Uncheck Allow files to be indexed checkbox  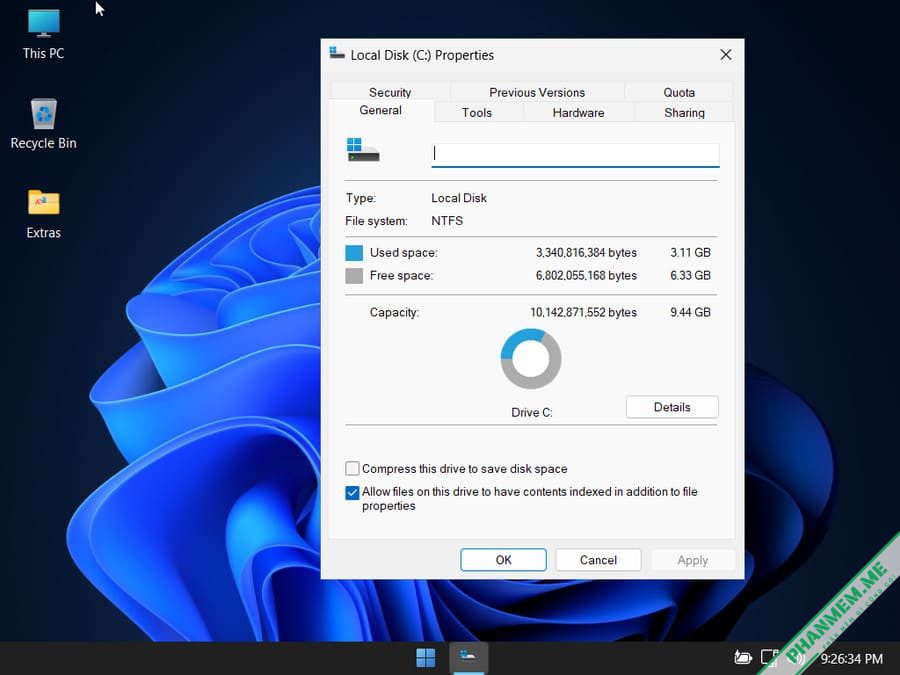pyautogui.click(x=352, y=492)
